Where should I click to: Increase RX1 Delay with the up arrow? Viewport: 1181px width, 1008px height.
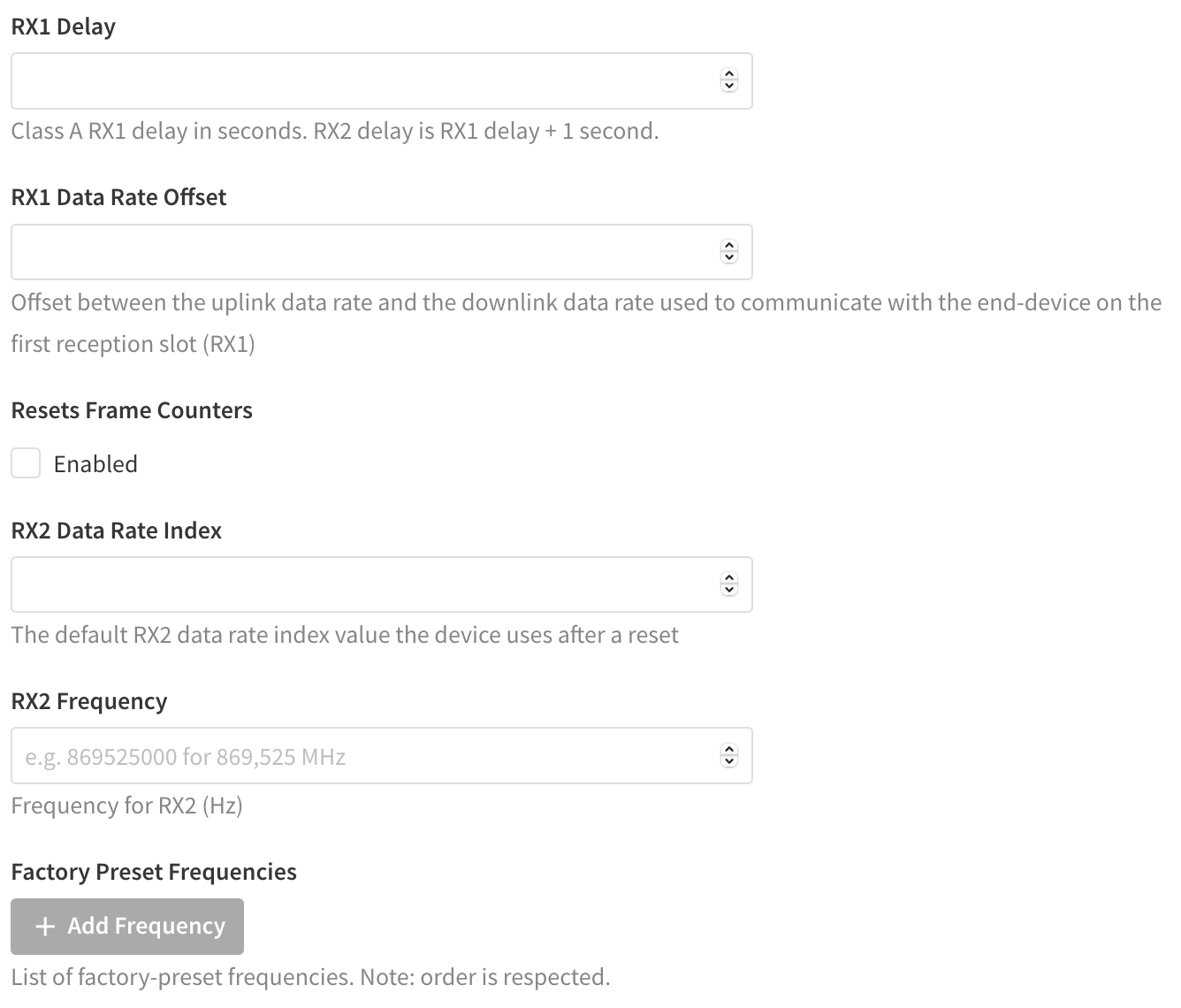click(729, 75)
